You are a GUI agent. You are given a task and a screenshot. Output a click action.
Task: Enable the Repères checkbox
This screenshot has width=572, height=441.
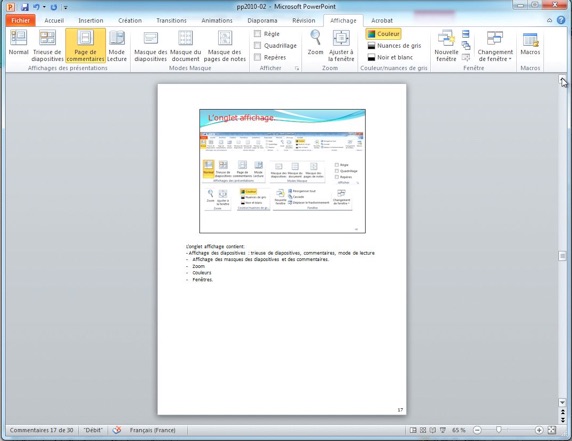[258, 57]
